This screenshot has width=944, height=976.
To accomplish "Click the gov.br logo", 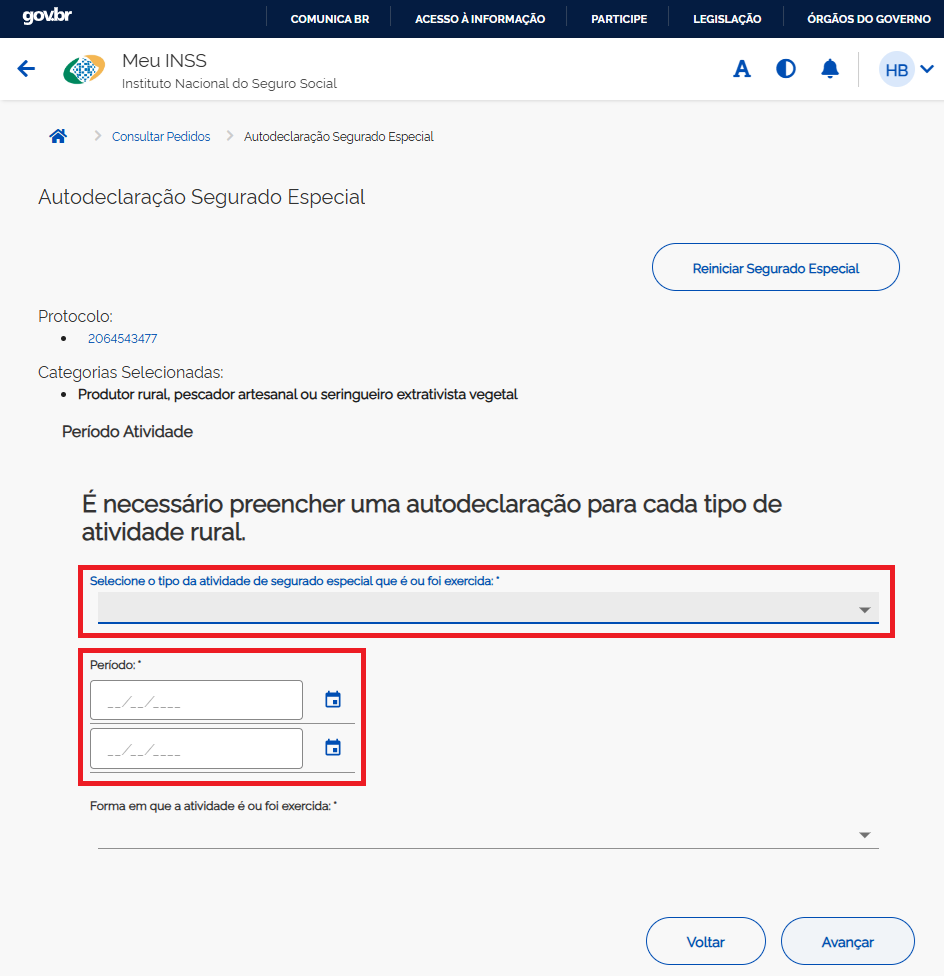I will tap(47, 17).
